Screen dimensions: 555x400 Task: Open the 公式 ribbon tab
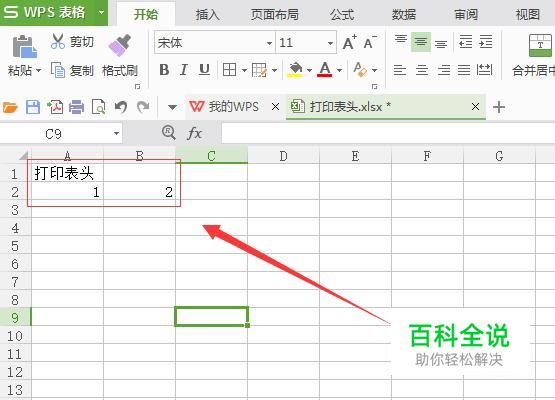point(342,15)
